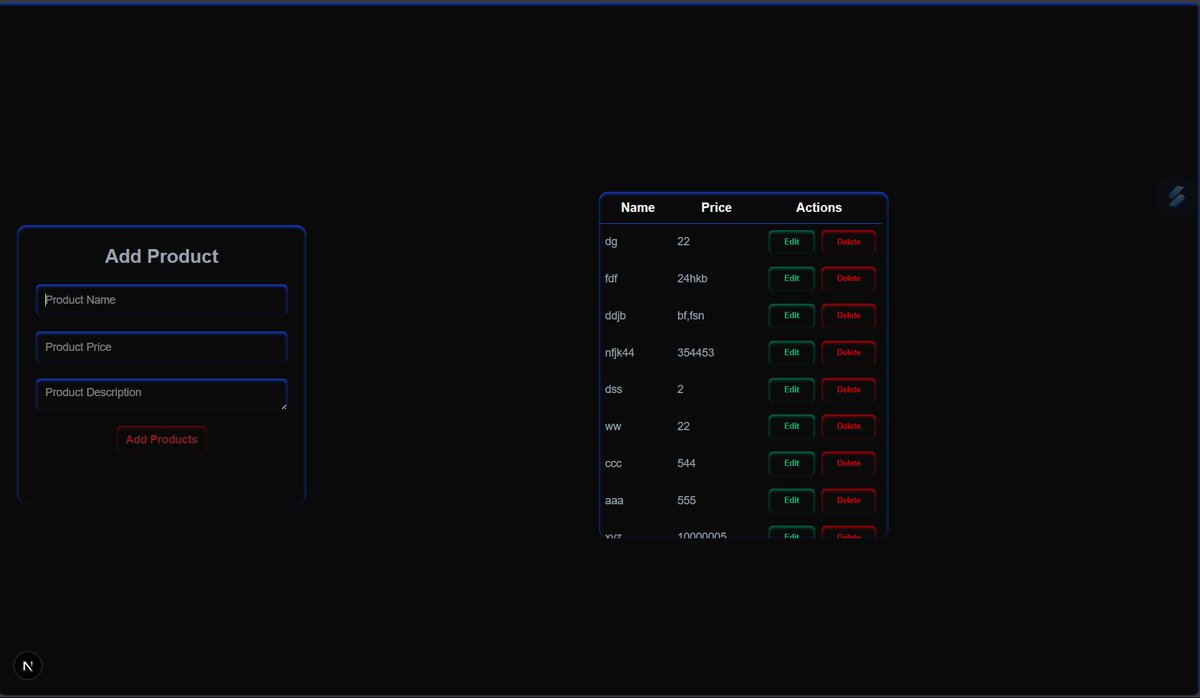
Task: Click the Actions column header
Action: pyautogui.click(x=819, y=208)
